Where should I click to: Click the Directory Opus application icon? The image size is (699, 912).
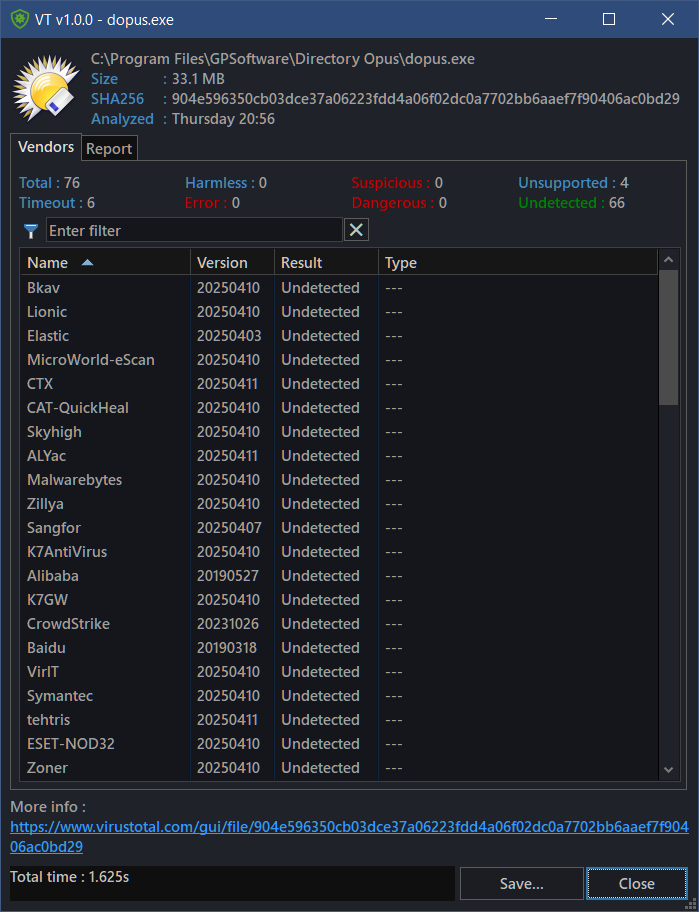(x=46, y=88)
